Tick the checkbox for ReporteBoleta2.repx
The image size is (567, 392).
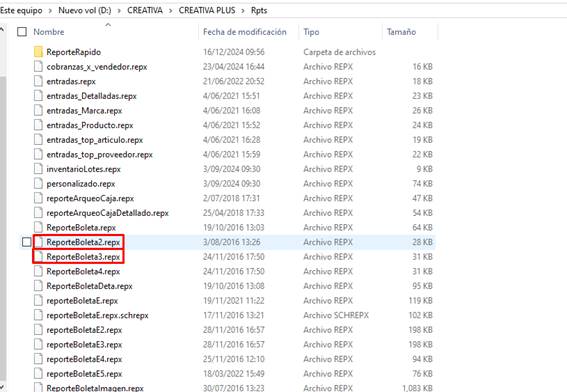click(26, 242)
